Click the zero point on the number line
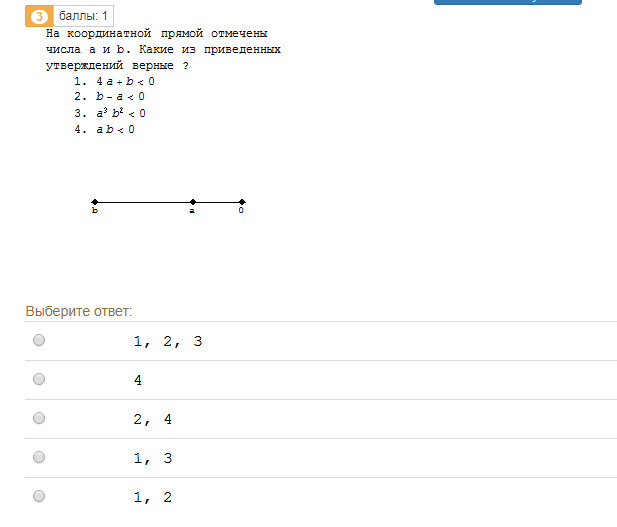 click(242, 202)
